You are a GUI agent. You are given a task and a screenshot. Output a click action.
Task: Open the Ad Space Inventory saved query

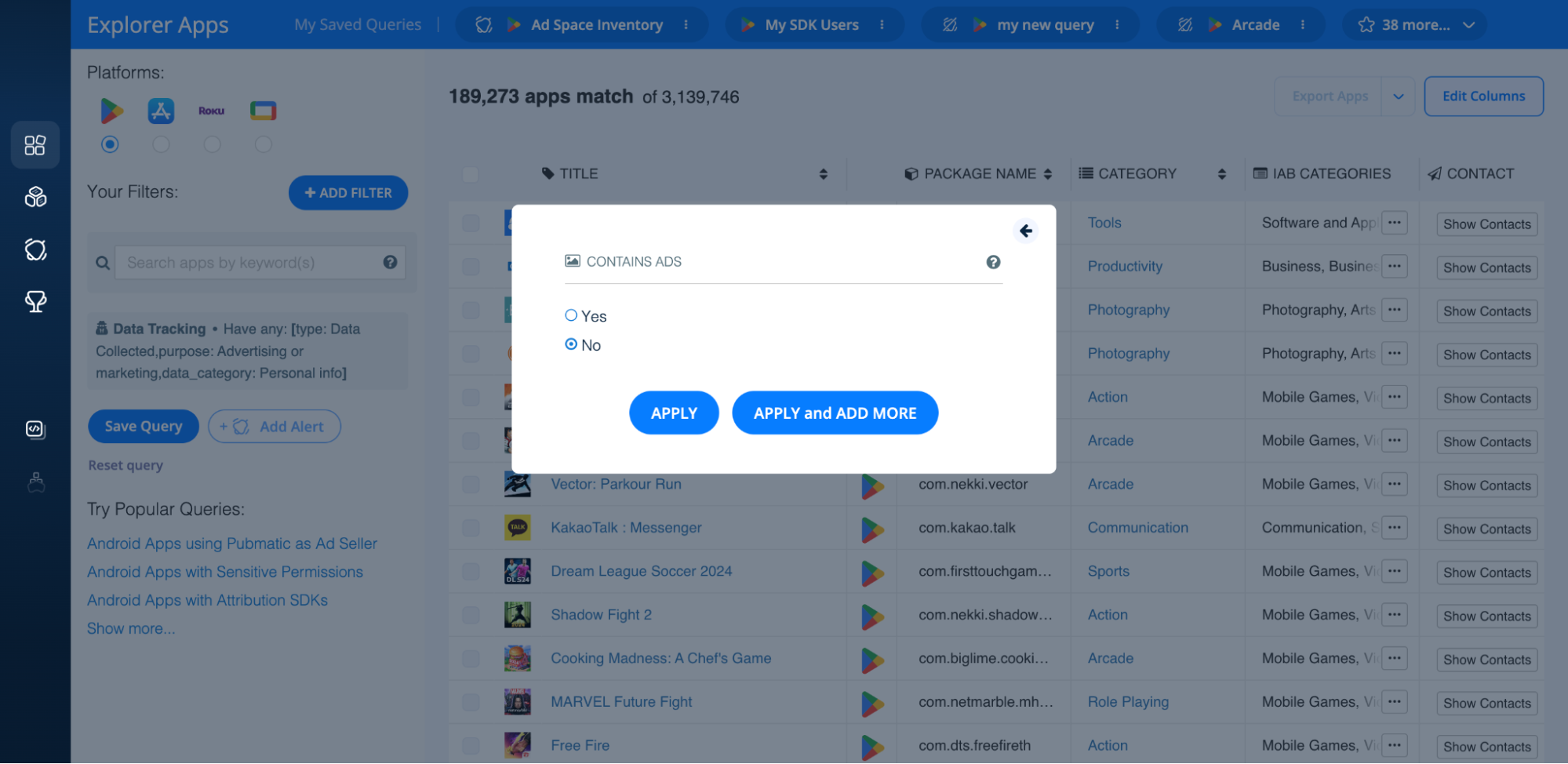tap(597, 25)
